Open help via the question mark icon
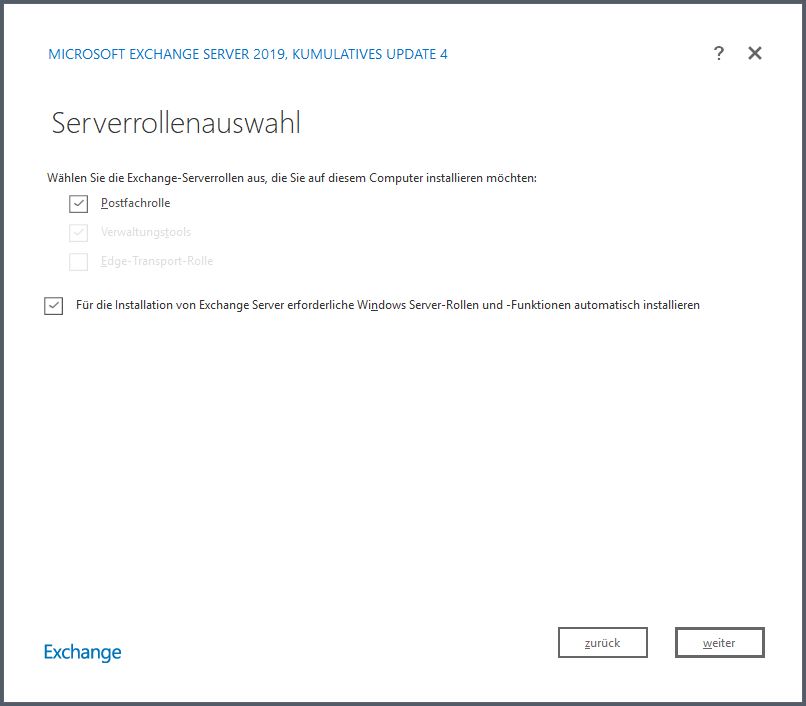 point(719,53)
